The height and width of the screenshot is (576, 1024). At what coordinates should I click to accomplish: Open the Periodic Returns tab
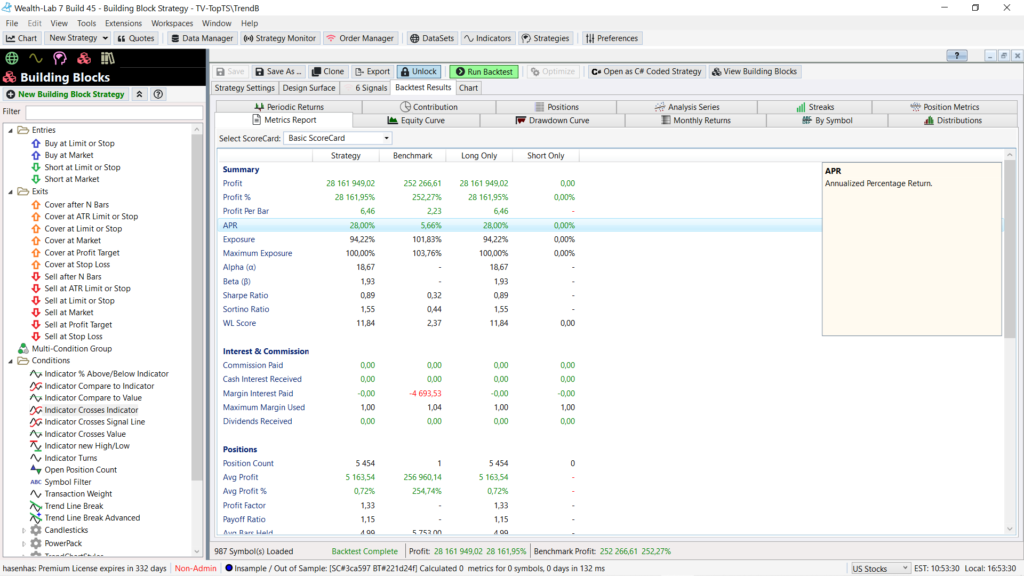click(289, 106)
